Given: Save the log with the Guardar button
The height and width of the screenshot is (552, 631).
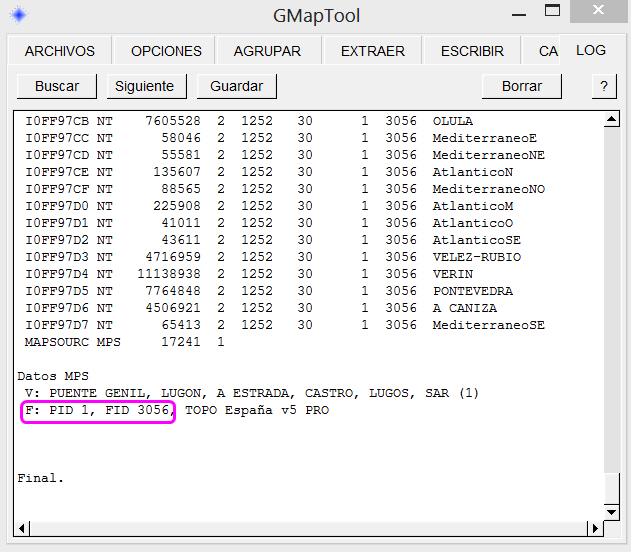Looking at the screenshot, I should pyautogui.click(x=237, y=86).
